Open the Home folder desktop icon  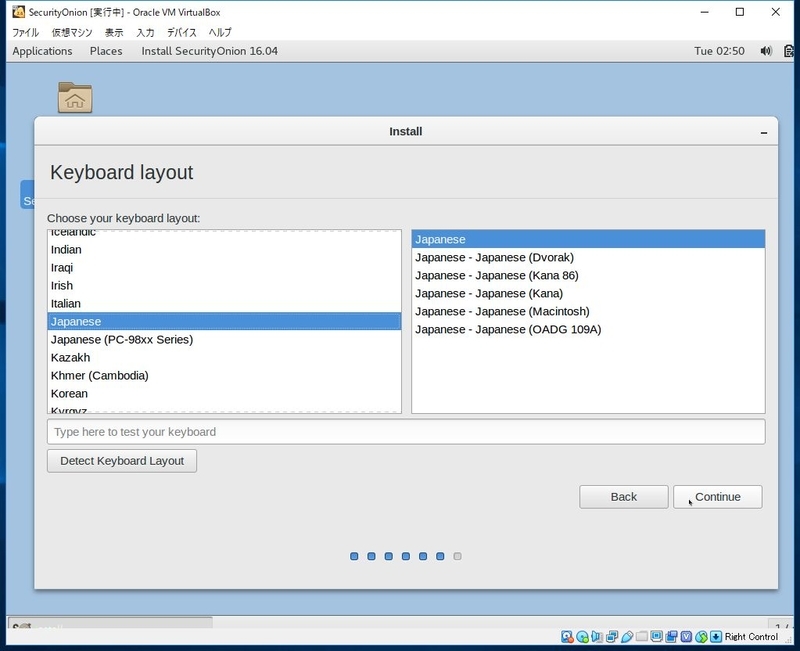tap(75, 97)
